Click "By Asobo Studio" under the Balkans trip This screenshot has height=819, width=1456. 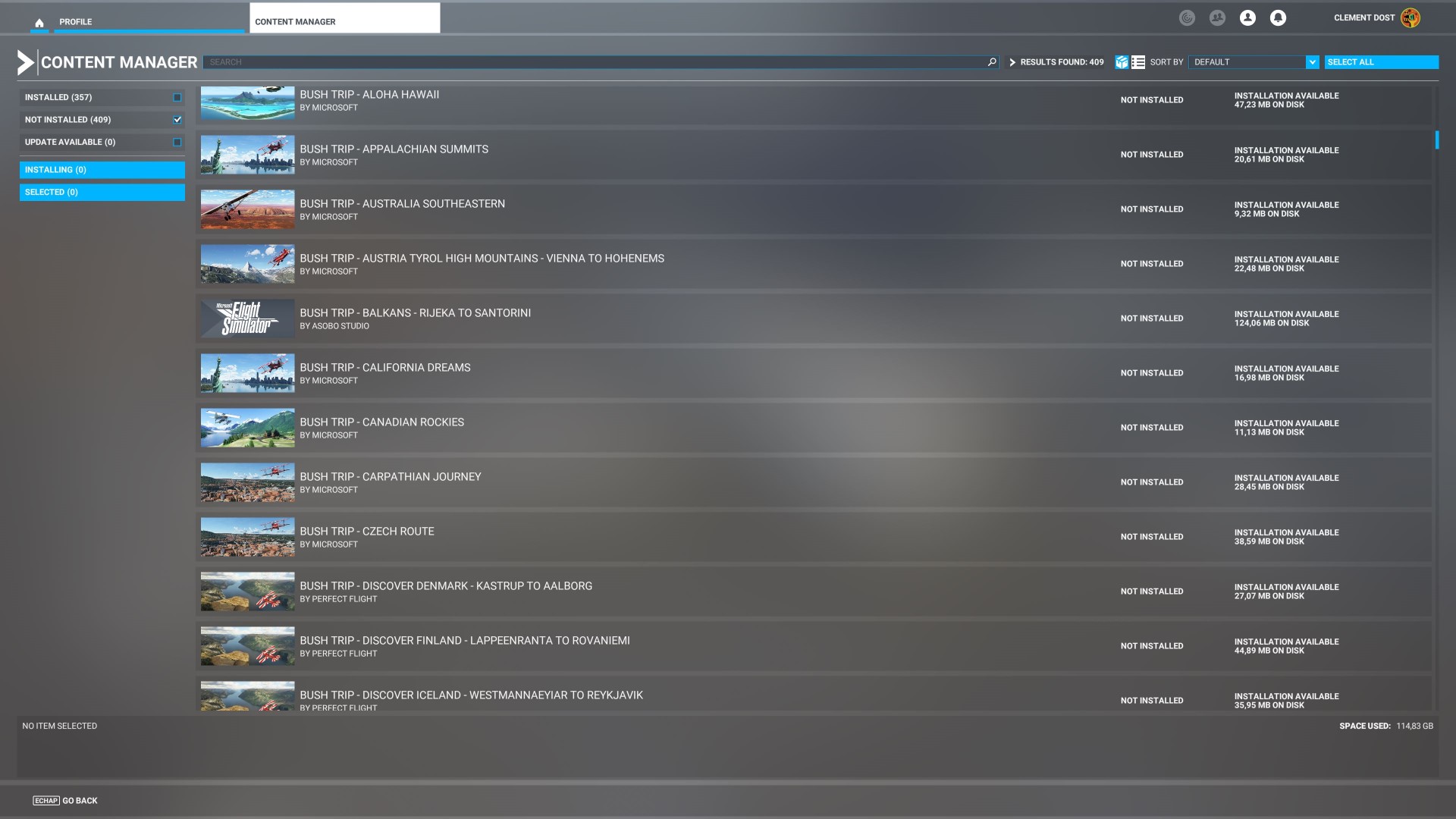[x=334, y=326]
